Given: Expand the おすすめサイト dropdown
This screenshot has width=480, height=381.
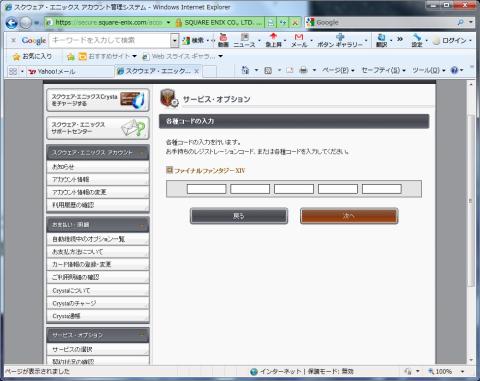Looking at the screenshot, I should [134, 56].
